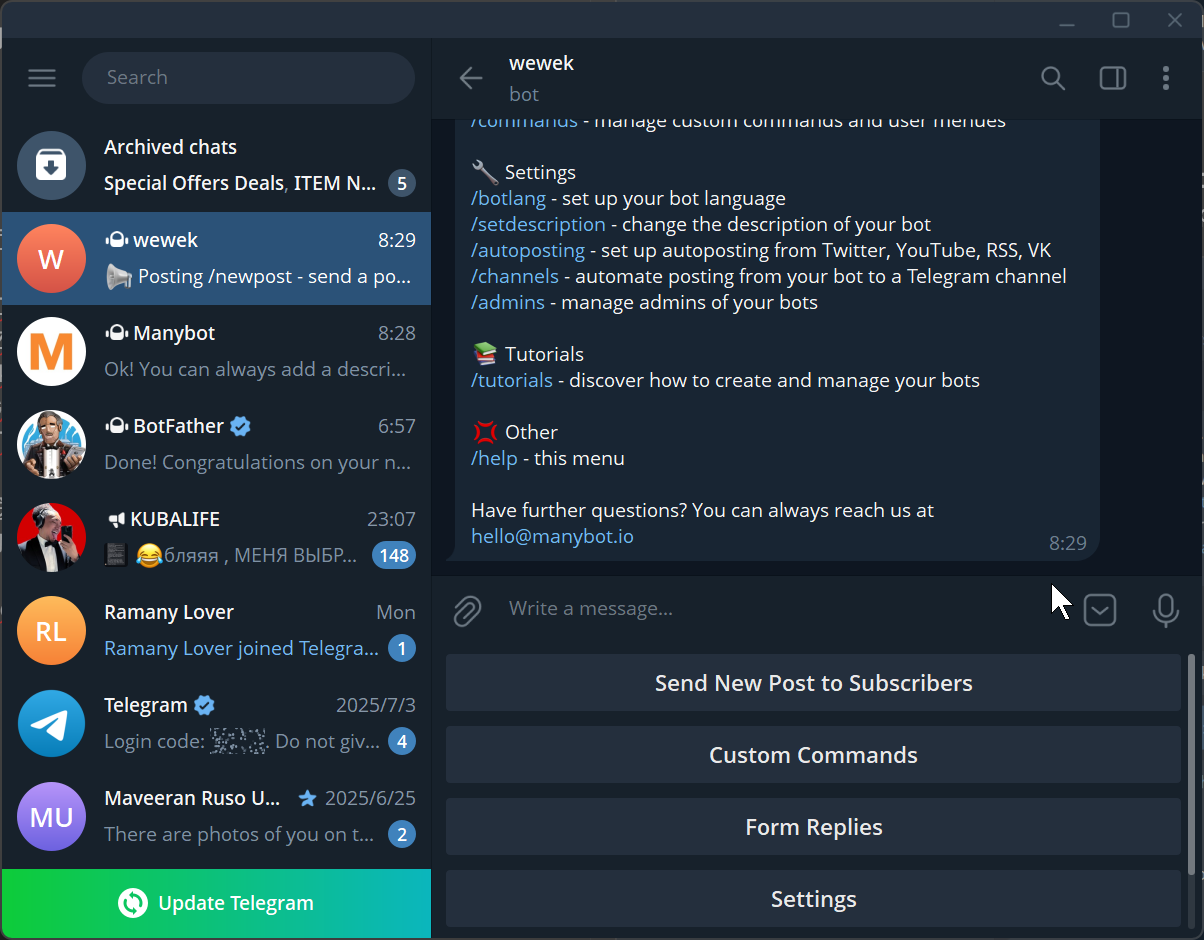Toggle the right info sidebar panel

(1113, 78)
